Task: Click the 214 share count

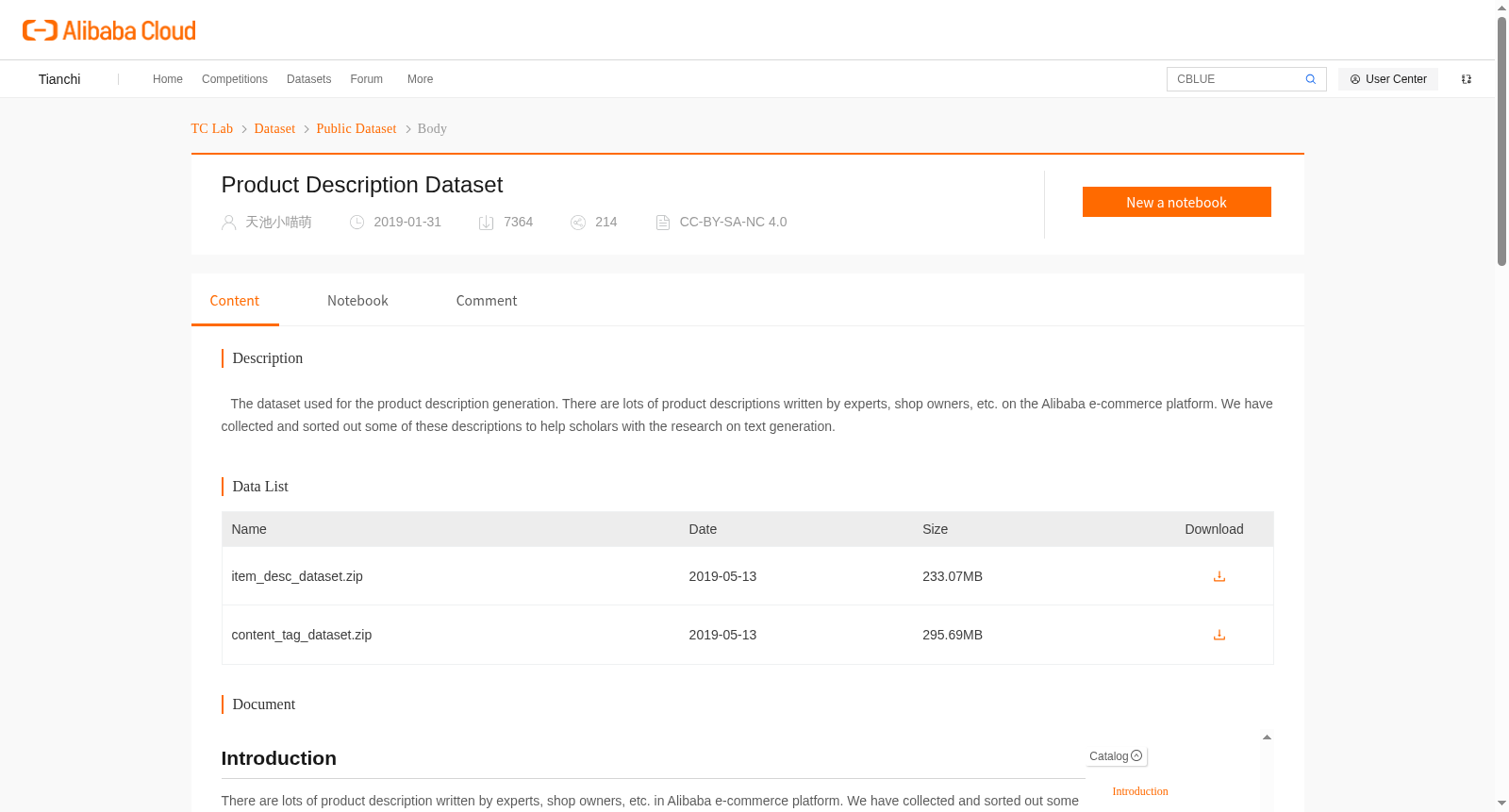Action: [x=606, y=223]
